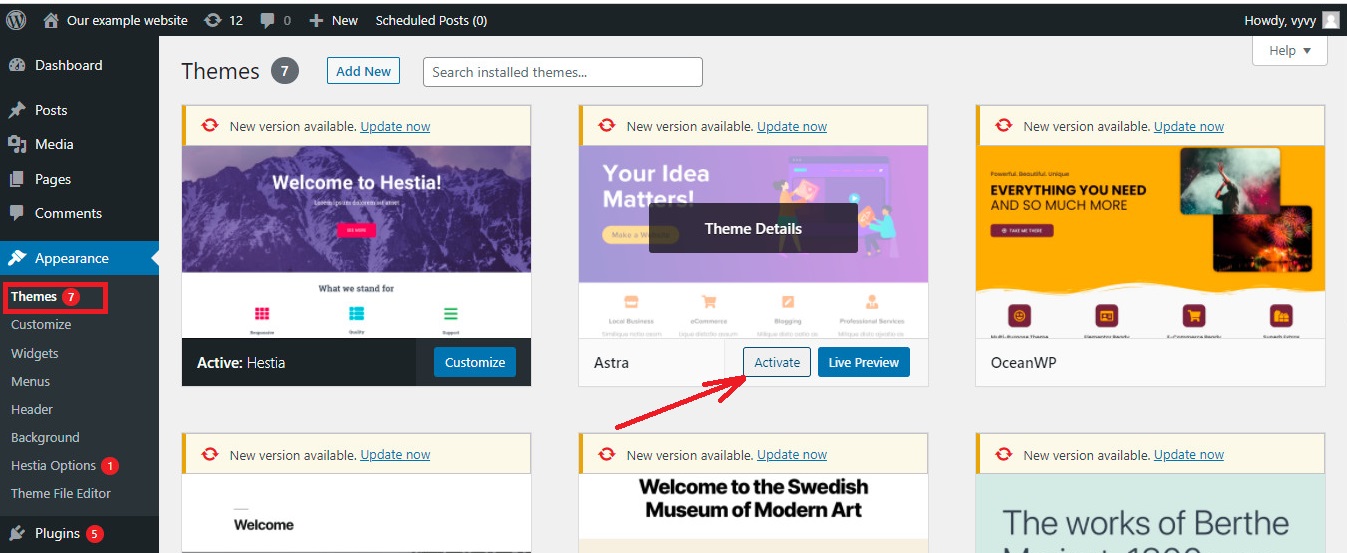This screenshot has height=553, width=1347.
Task: Click the Plugins plug icon
Action: (17, 533)
